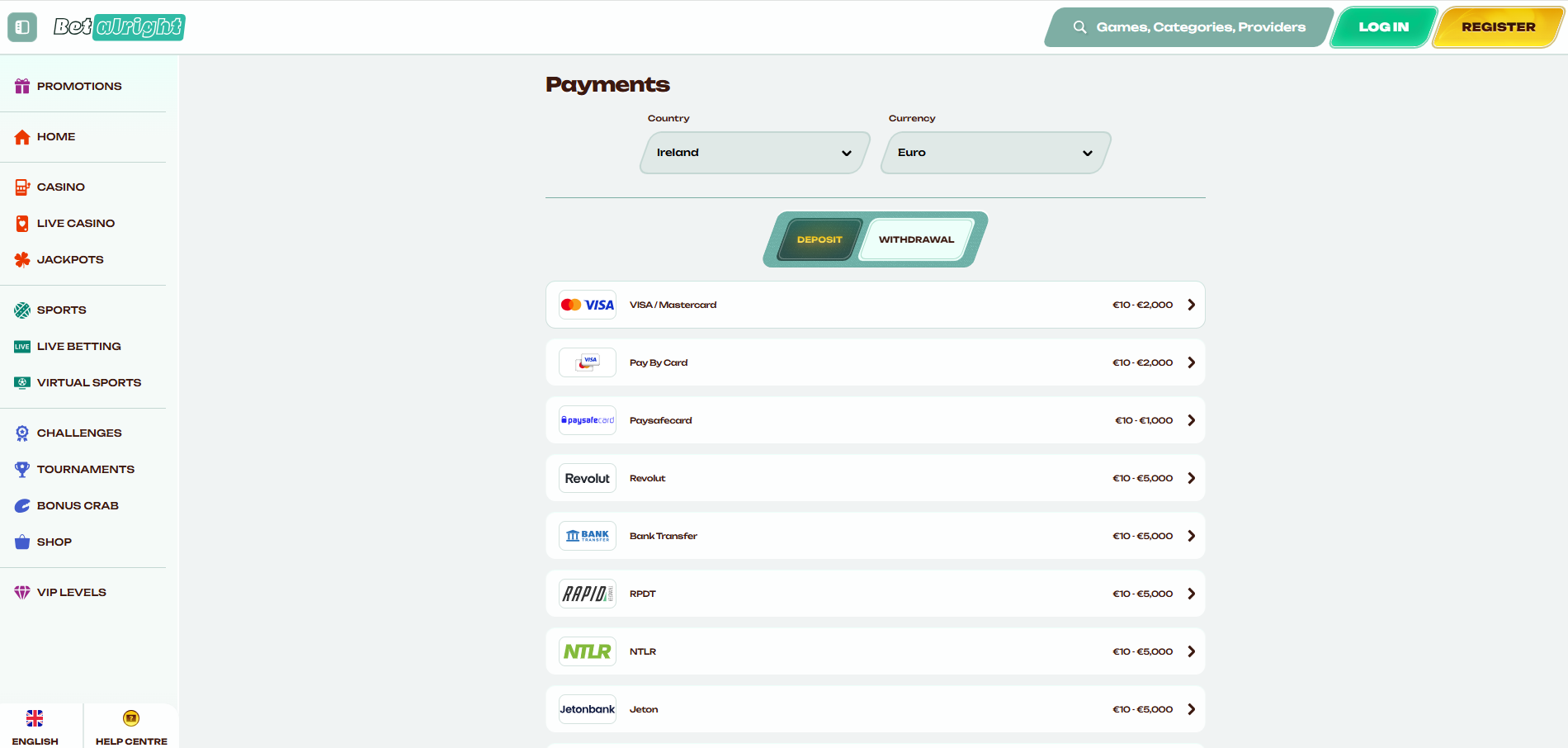Click Paysafecard limit €10 - €1,000
The width and height of the screenshot is (1568, 748).
1144,420
